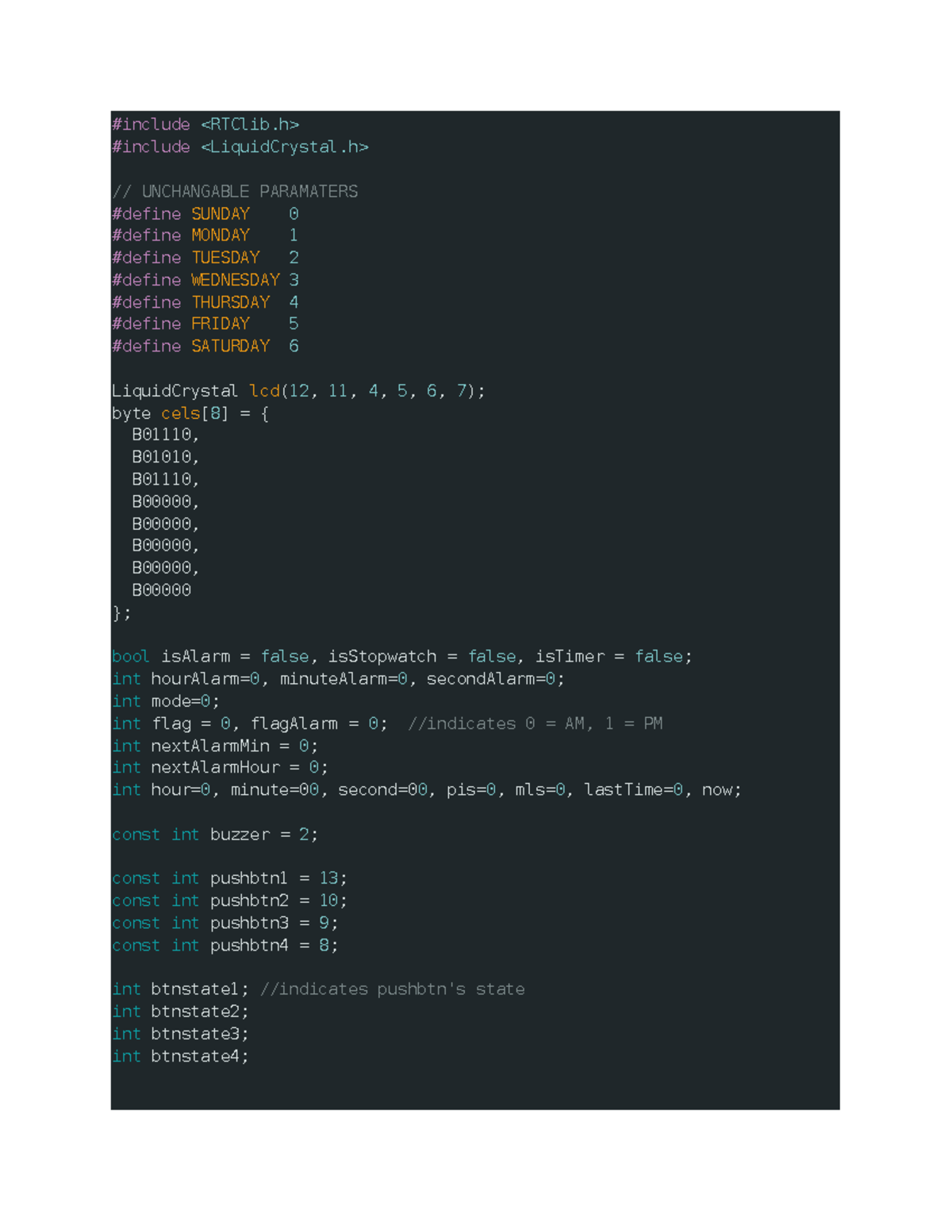
Task: Click the pushbtn's state comment
Action: pos(392,989)
